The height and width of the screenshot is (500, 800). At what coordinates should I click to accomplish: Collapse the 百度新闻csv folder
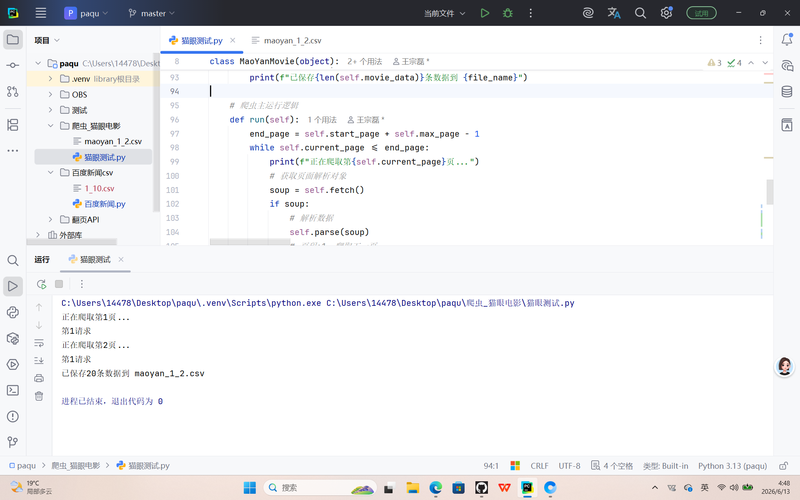point(51,172)
